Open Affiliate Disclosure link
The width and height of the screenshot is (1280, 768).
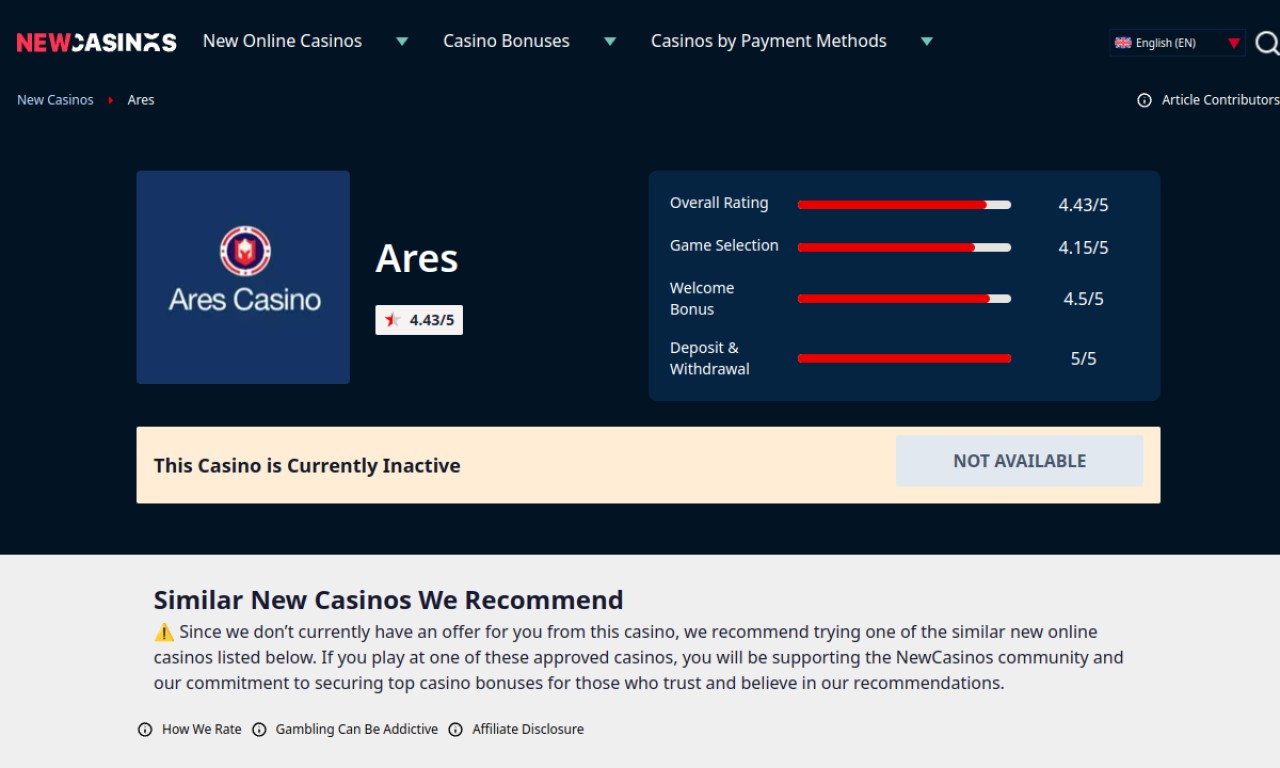click(x=528, y=729)
